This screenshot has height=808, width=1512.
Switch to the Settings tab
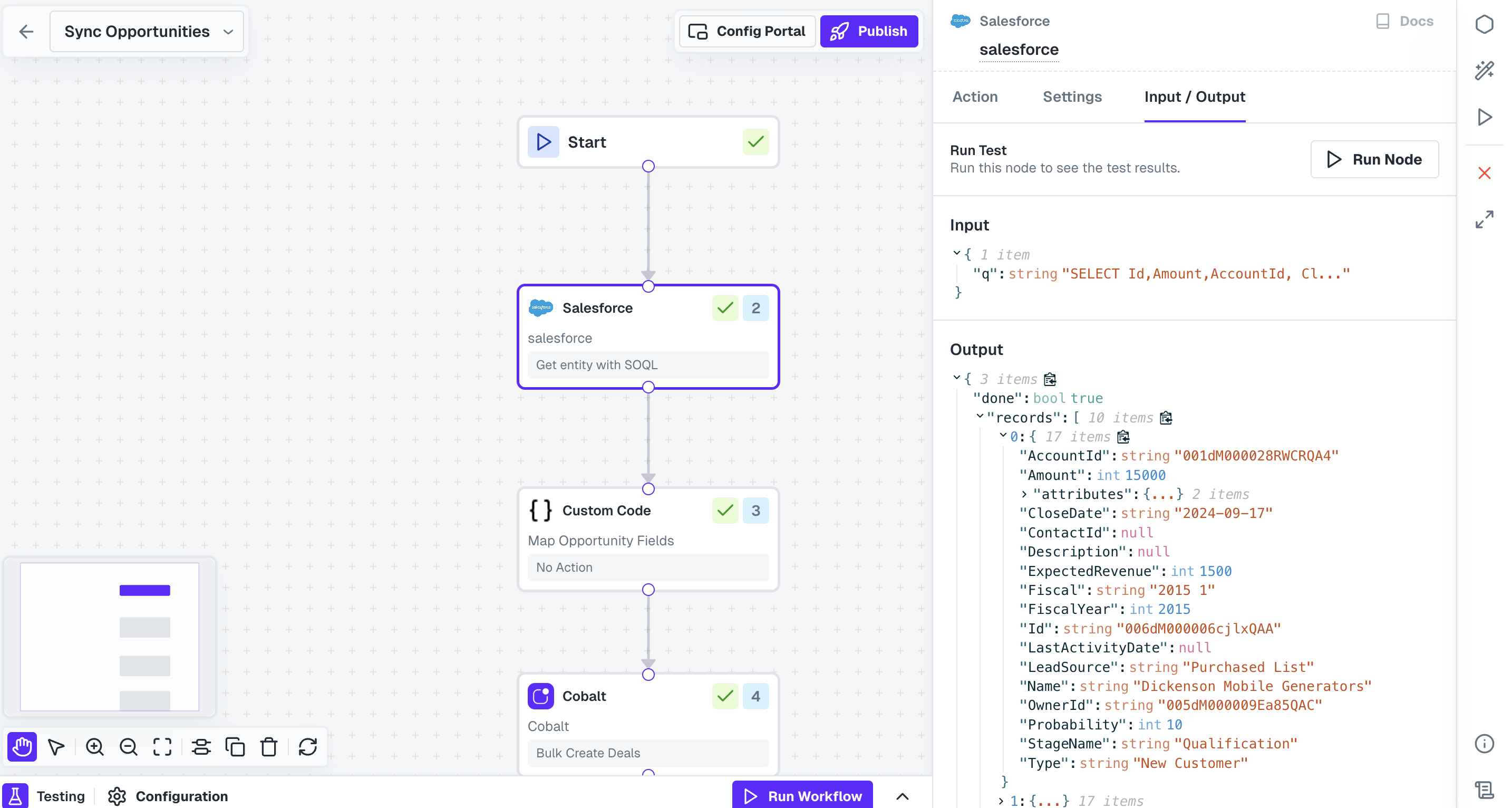coord(1072,97)
